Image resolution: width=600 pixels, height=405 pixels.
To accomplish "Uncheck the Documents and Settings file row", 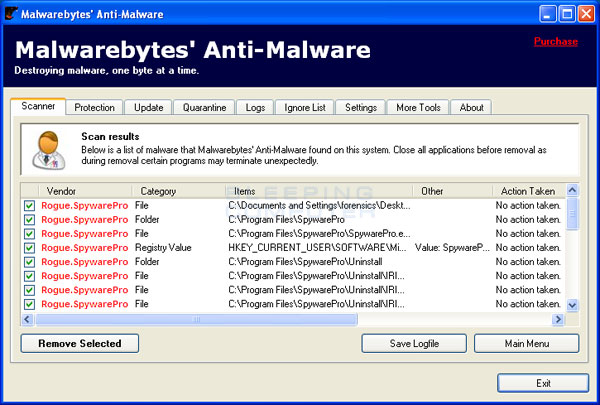I will click(x=29, y=206).
